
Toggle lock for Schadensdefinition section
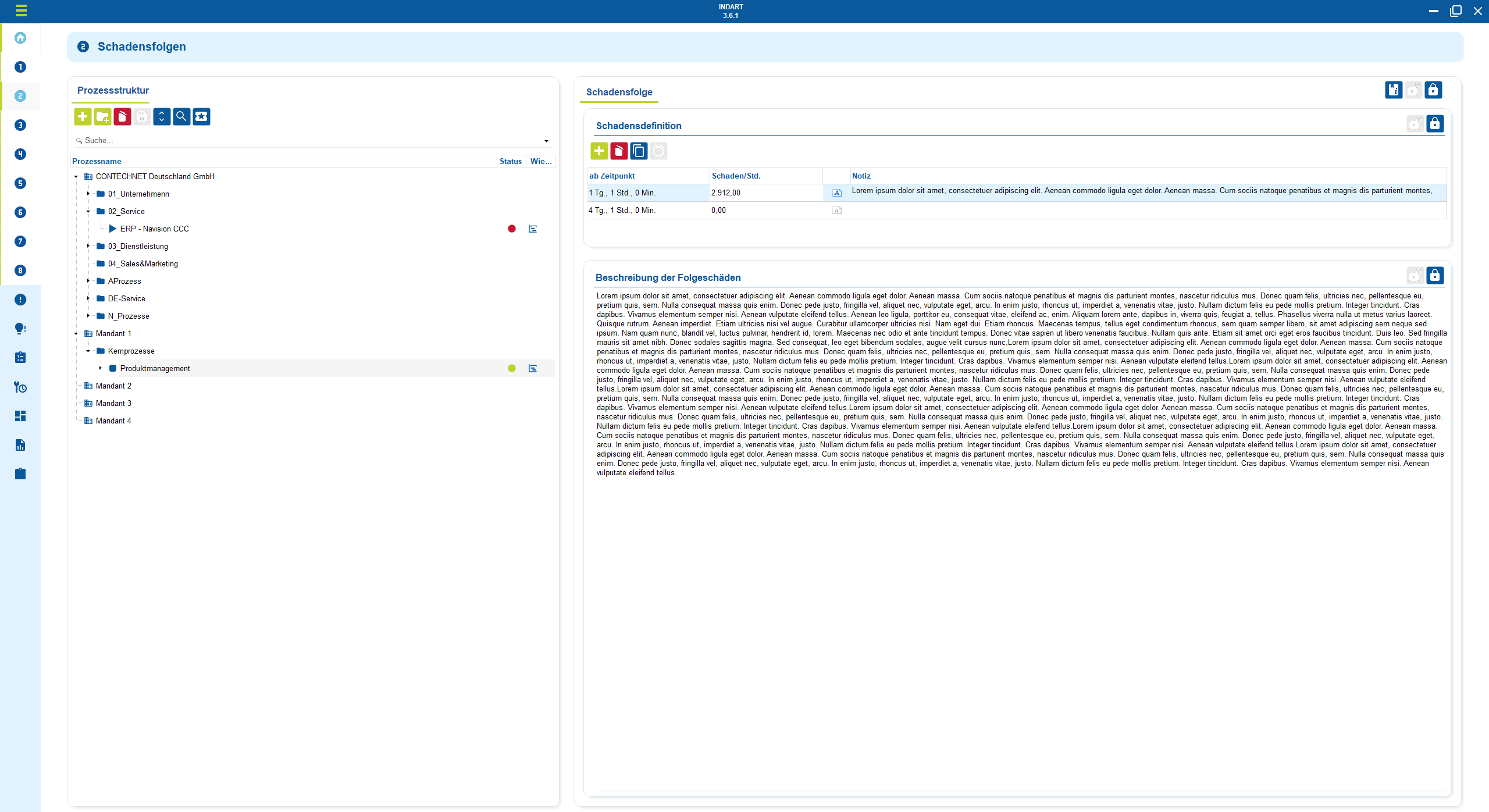coord(1435,124)
